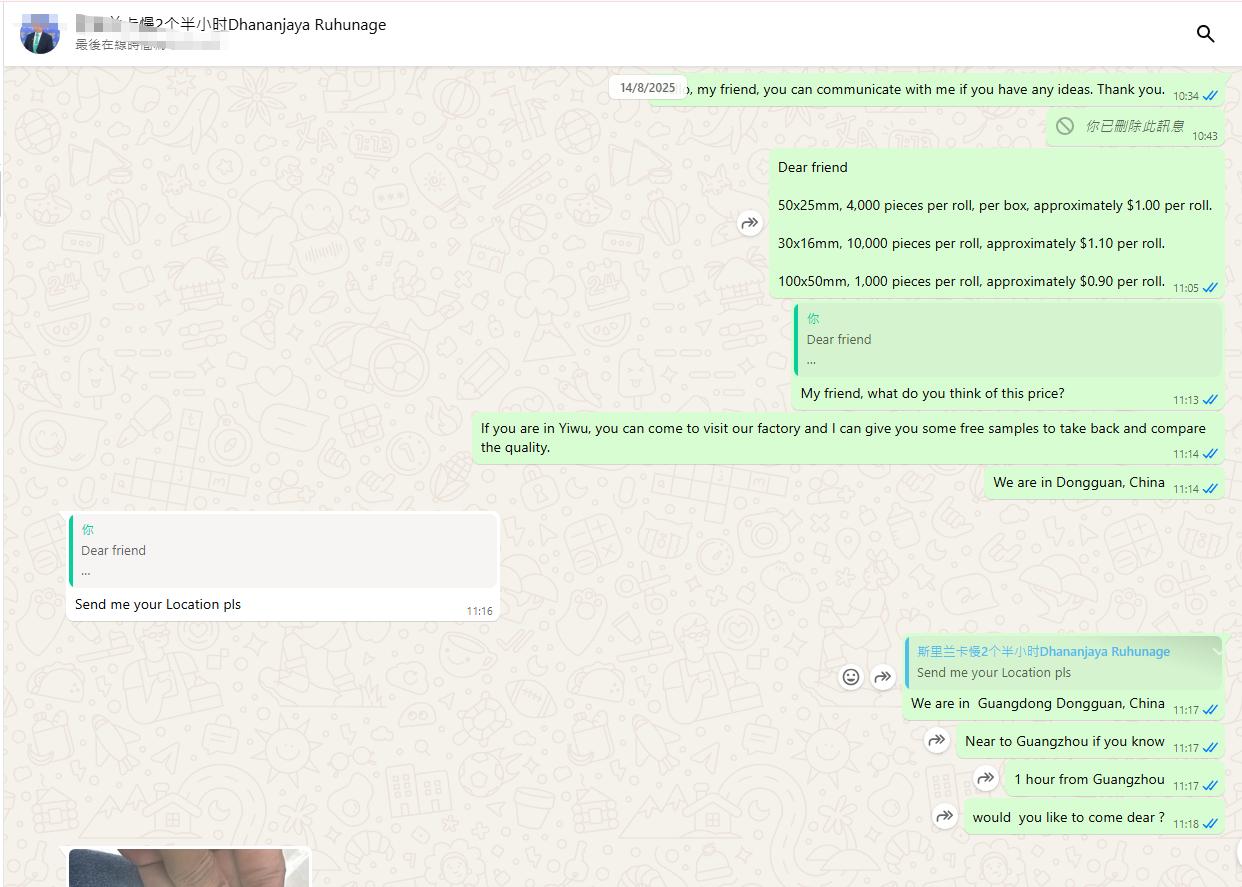The image size is (1242, 887).
Task: Click the contact's profile avatar
Action: pyautogui.click(x=40, y=34)
